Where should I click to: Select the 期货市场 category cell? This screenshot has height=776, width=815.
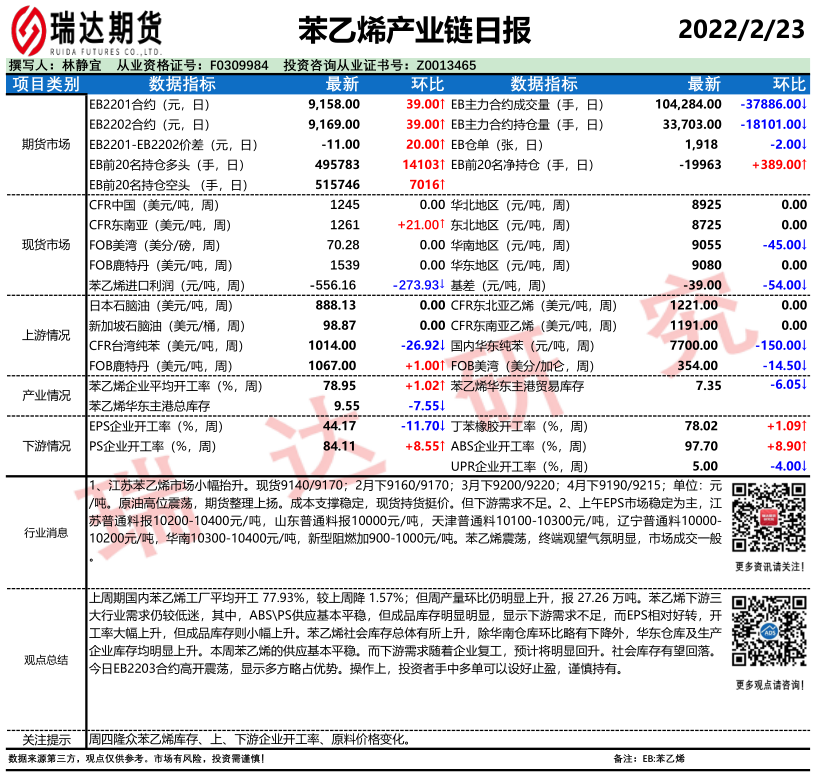pyautogui.click(x=45, y=144)
